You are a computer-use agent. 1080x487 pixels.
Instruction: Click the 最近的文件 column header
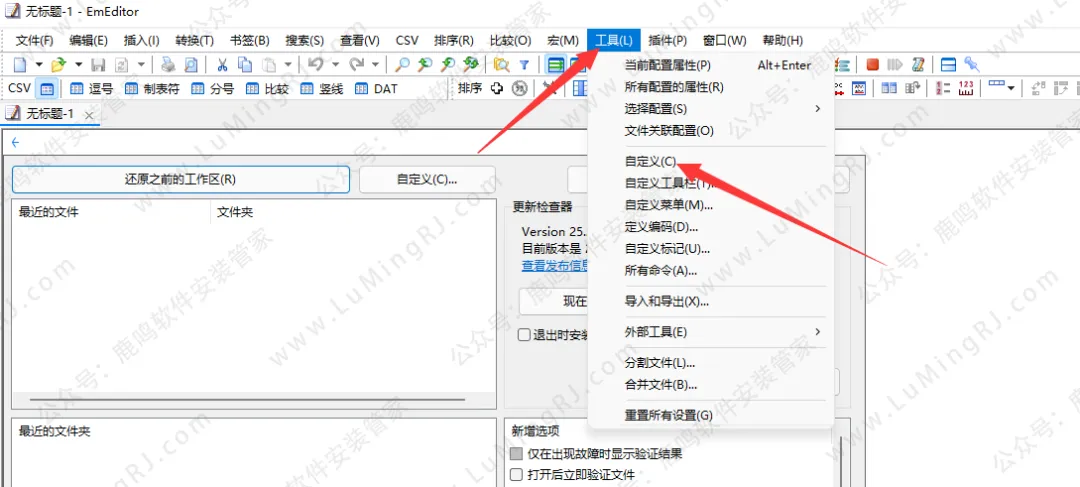(x=112, y=211)
